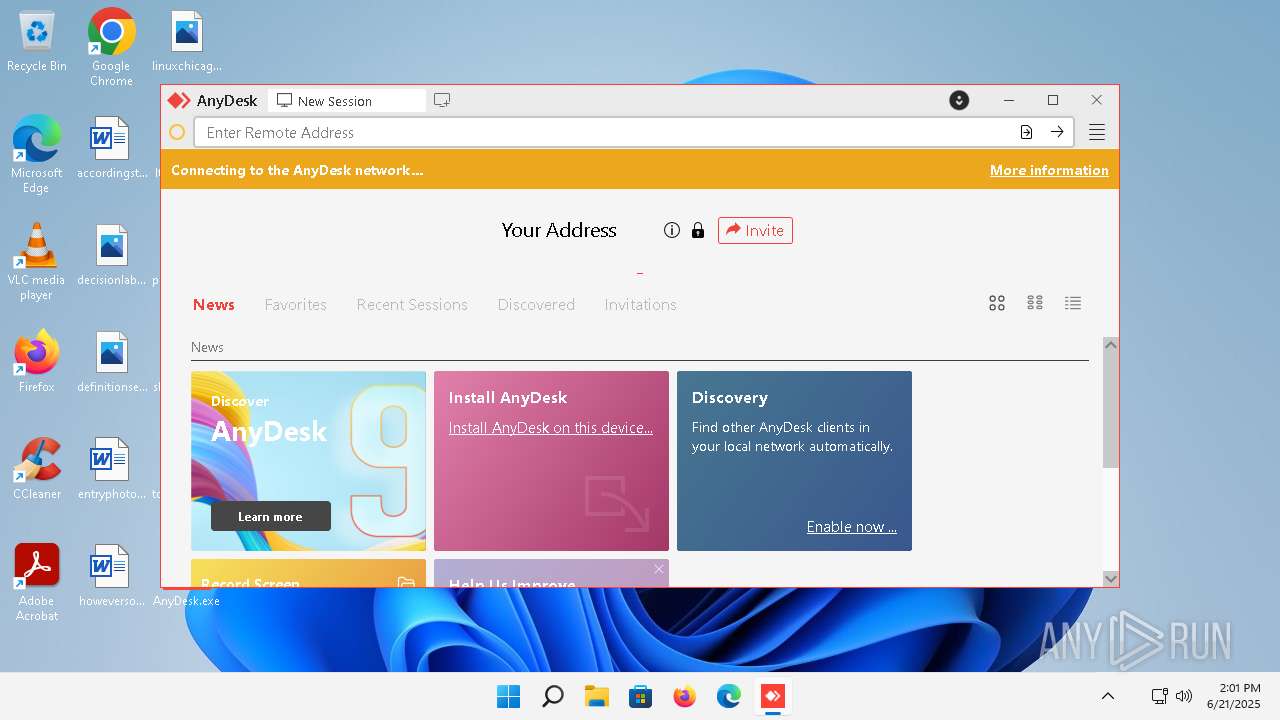1280x720 pixels.
Task: Click the scrollbar up arrow in news panel
Action: pos(1110,345)
